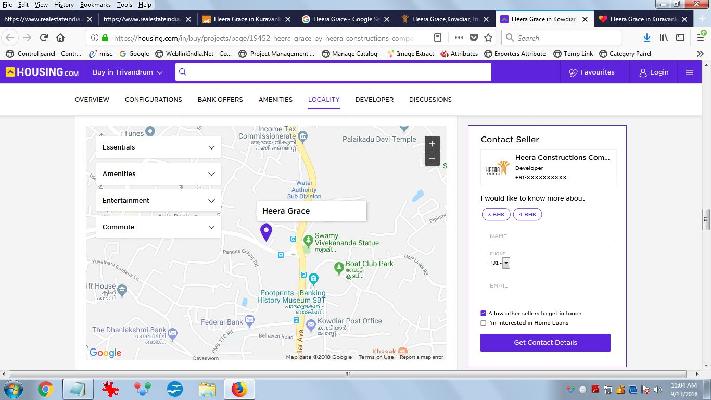Click the browser Forward arrow

27,38
